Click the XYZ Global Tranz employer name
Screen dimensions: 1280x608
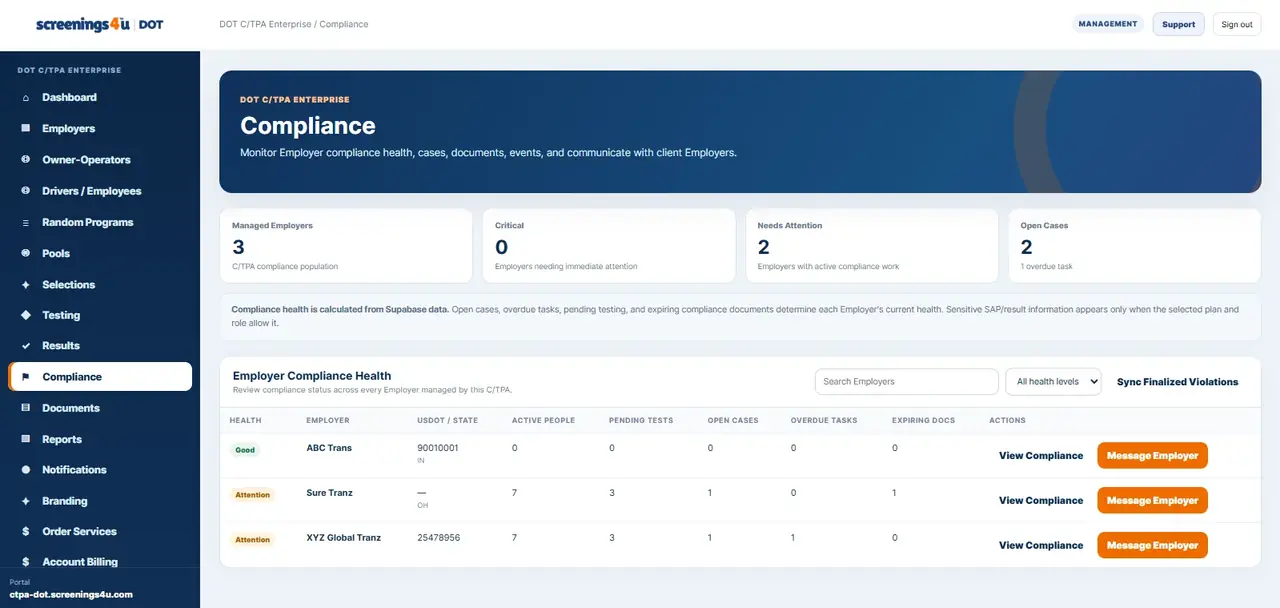[x=344, y=538]
